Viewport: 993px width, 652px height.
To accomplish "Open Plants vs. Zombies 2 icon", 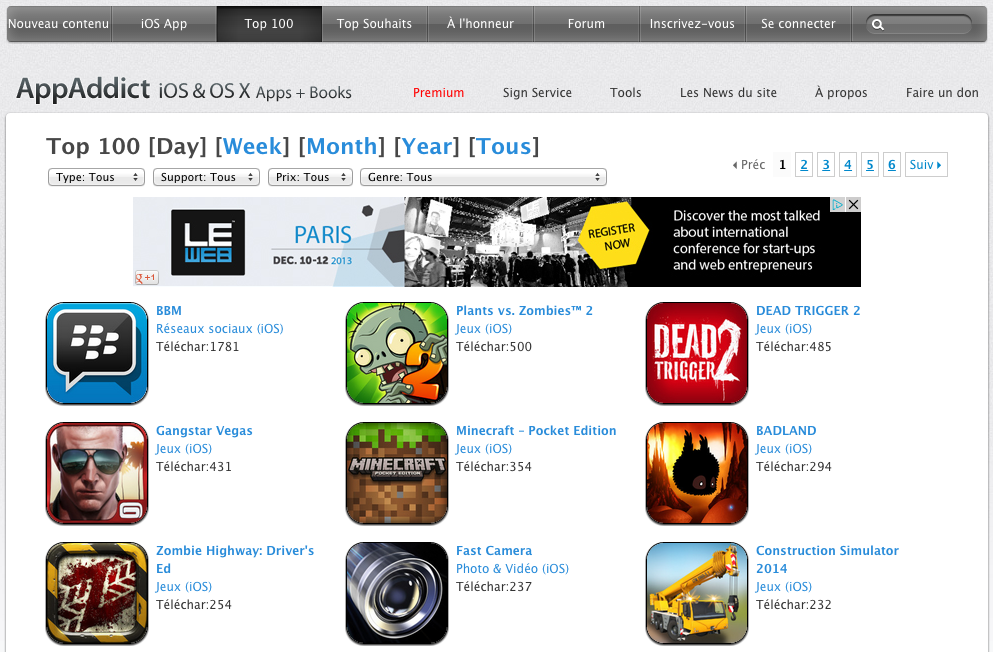I will pyautogui.click(x=397, y=353).
